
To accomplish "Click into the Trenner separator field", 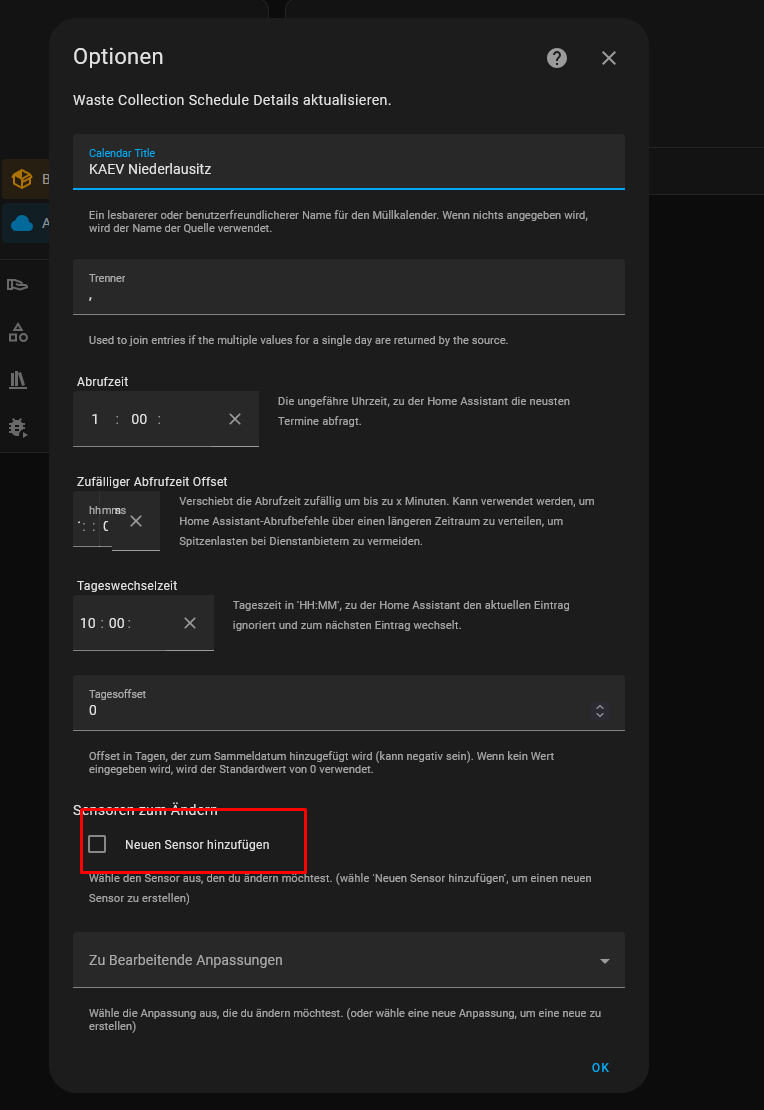I will pyautogui.click(x=348, y=287).
